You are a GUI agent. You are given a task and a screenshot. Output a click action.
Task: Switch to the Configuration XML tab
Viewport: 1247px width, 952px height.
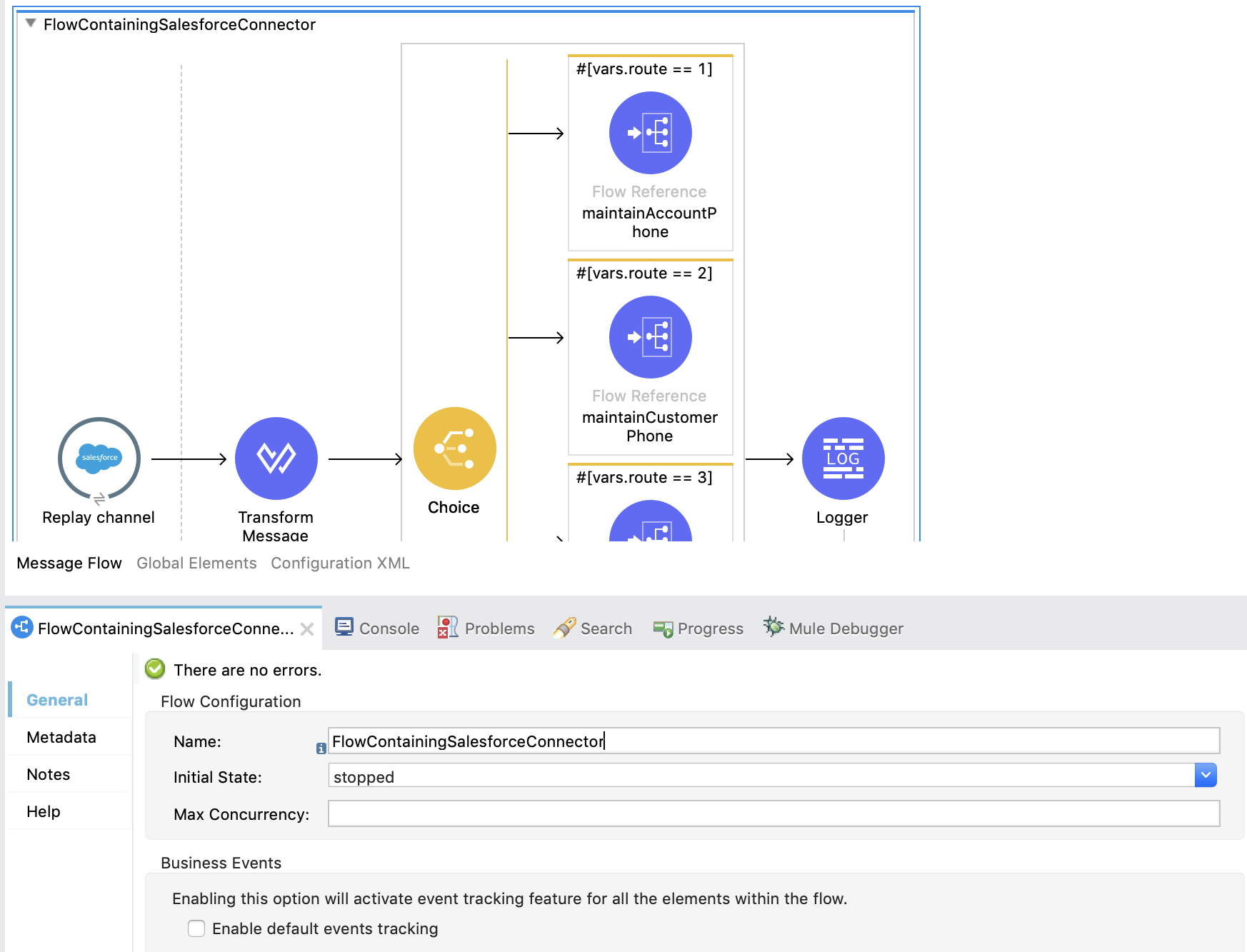point(340,563)
